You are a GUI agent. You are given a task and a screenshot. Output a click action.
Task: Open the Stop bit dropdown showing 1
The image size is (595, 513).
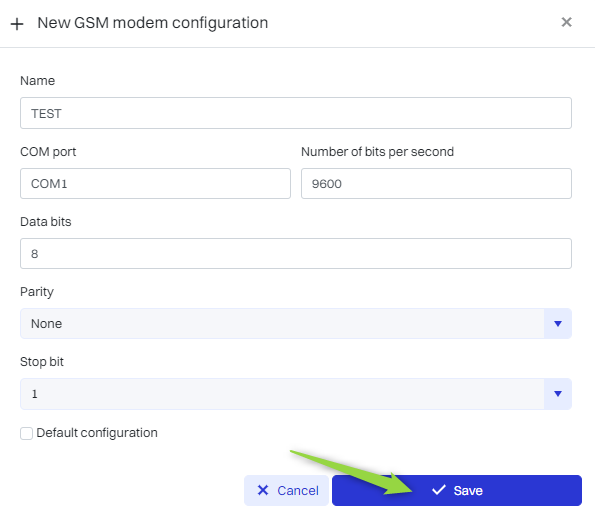[x=296, y=394]
